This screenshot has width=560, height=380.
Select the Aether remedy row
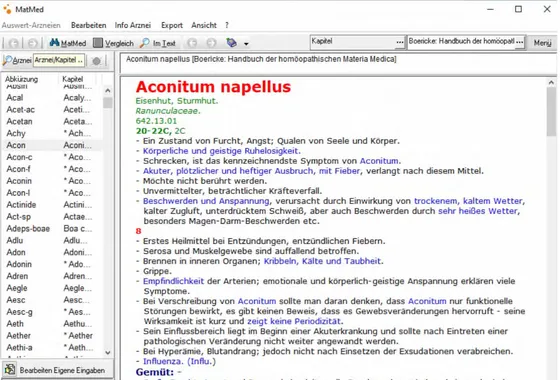[52, 335]
